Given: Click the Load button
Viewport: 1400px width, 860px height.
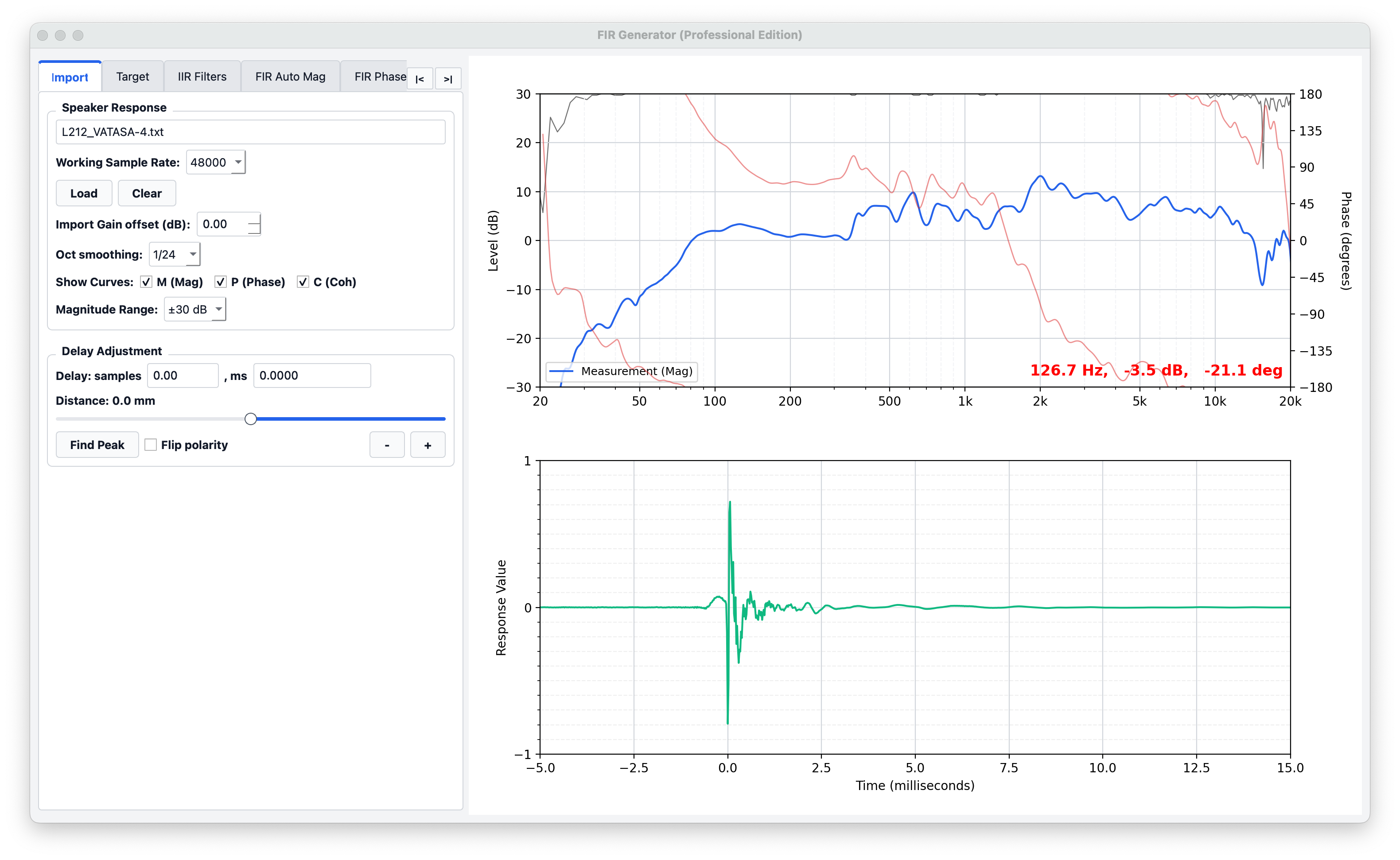Looking at the screenshot, I should click(84, 194).
